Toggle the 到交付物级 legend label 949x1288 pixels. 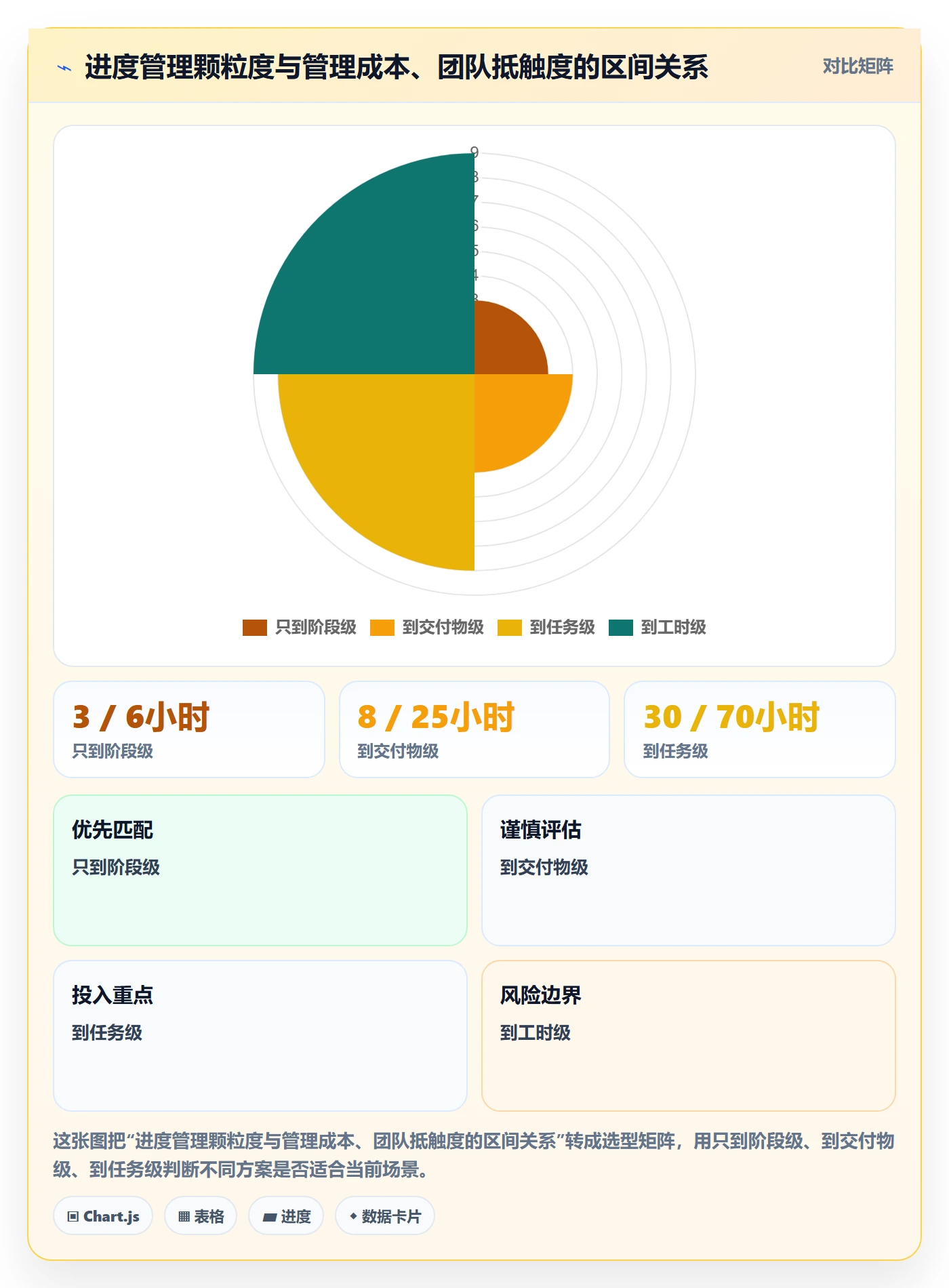[443, 628]
